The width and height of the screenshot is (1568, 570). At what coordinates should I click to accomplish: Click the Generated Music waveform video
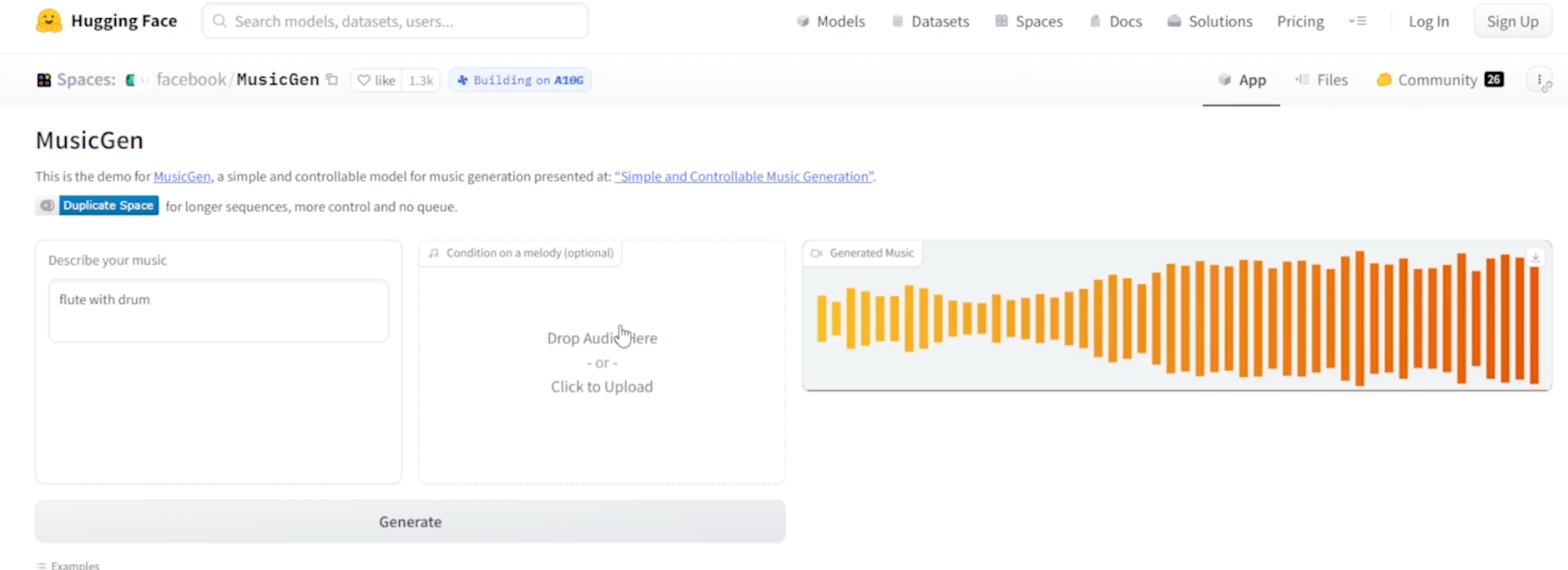(x=1177, y=318)
